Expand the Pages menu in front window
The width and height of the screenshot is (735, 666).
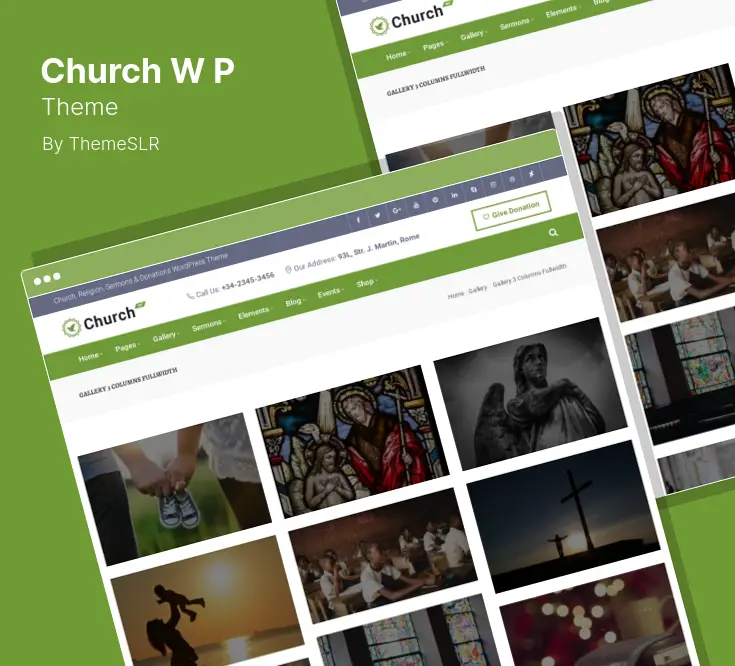[x=127, y=347]
